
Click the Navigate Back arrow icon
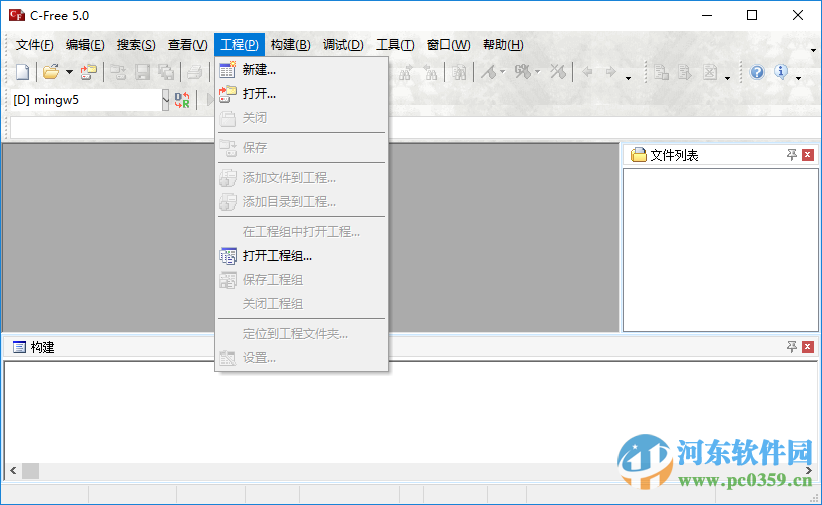click(587, 72)
